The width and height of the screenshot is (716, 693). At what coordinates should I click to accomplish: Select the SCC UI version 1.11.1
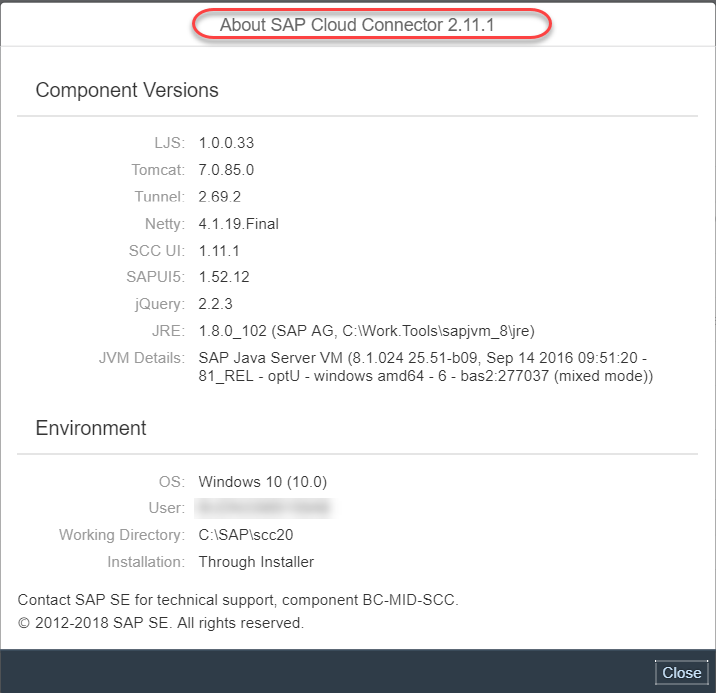pos(219,251)
